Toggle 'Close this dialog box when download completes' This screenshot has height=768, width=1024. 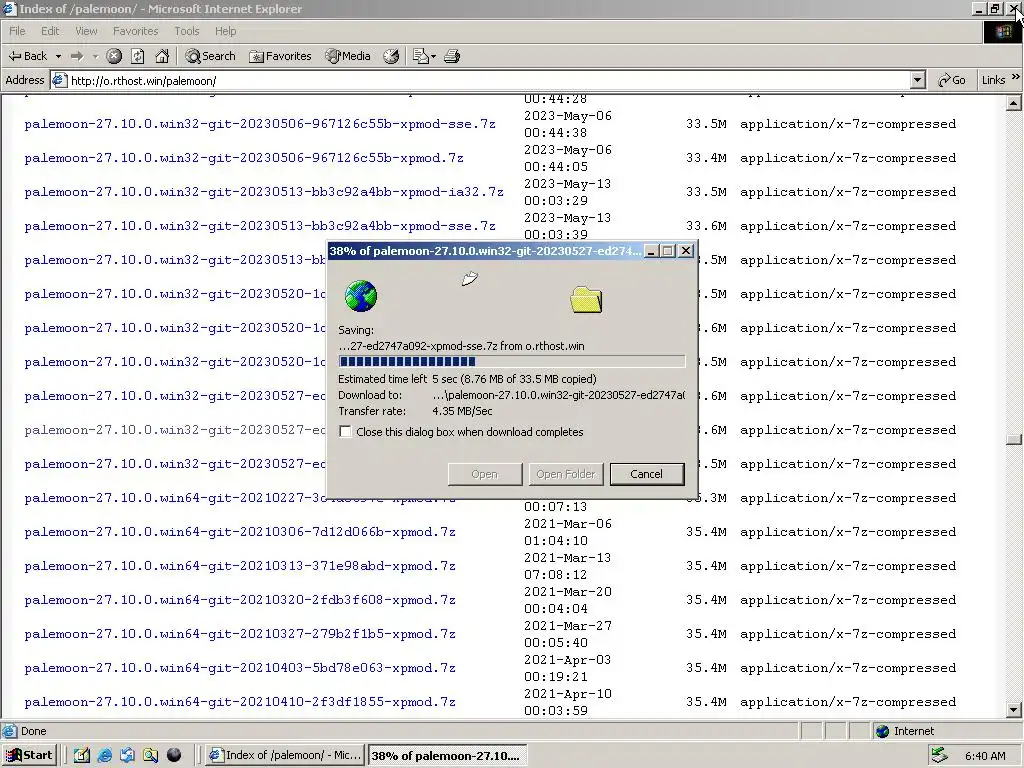point(345,432)
